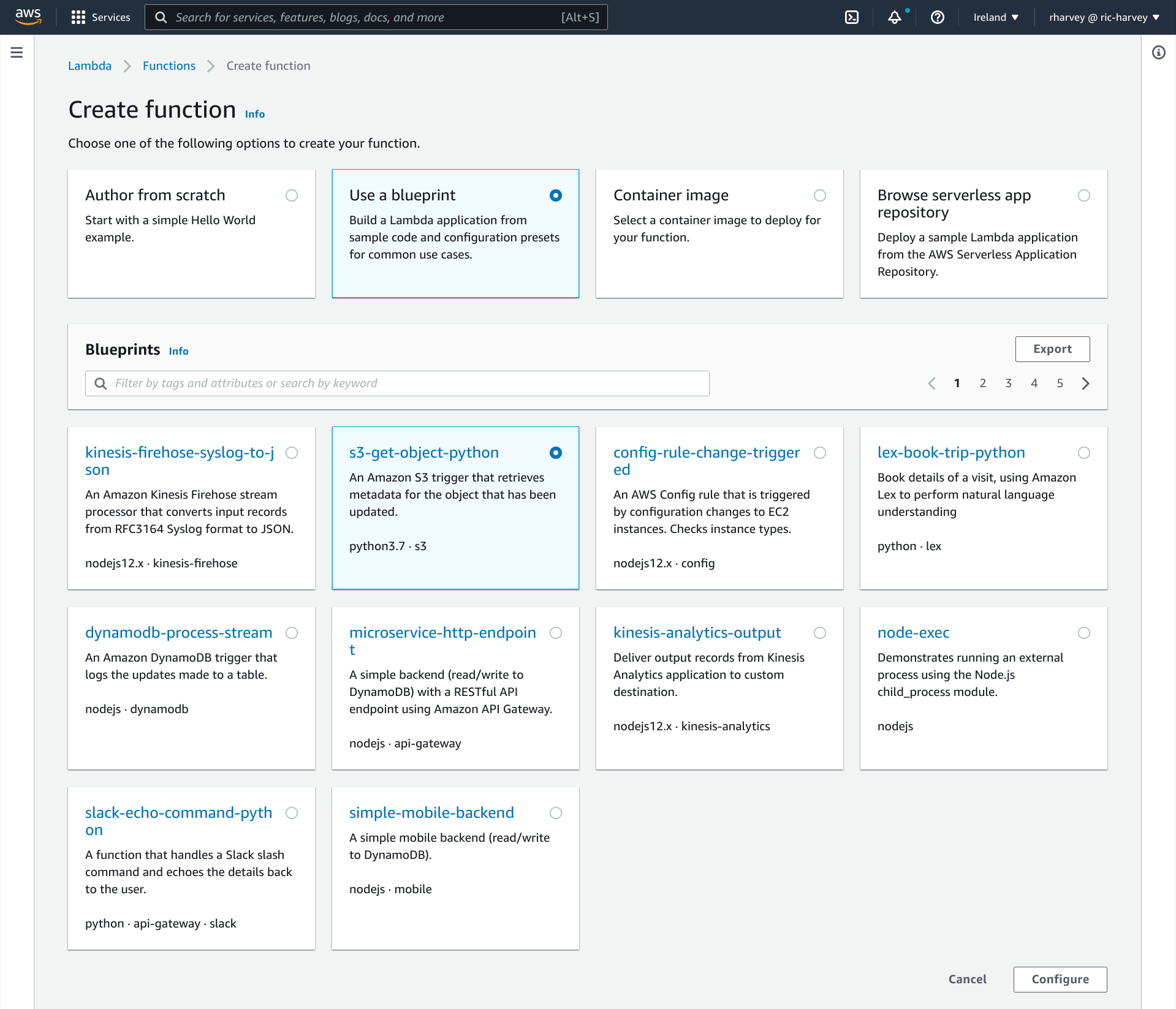Viewport: 1176px width, 1009px height.
Task: Select Browse serverless app repository option
Action: 1084,195
